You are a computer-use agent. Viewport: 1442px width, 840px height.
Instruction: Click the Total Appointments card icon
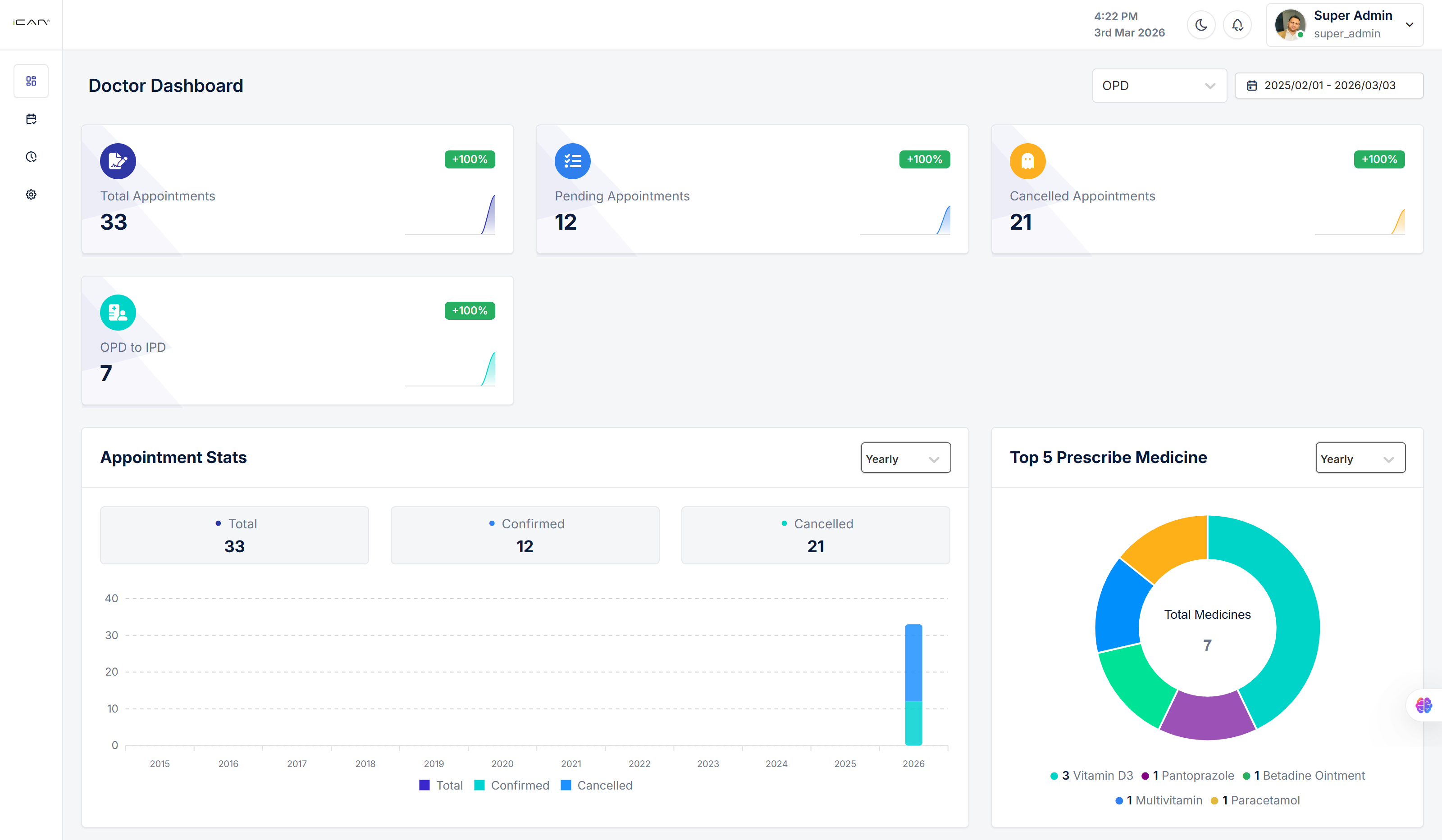point(118,161)
